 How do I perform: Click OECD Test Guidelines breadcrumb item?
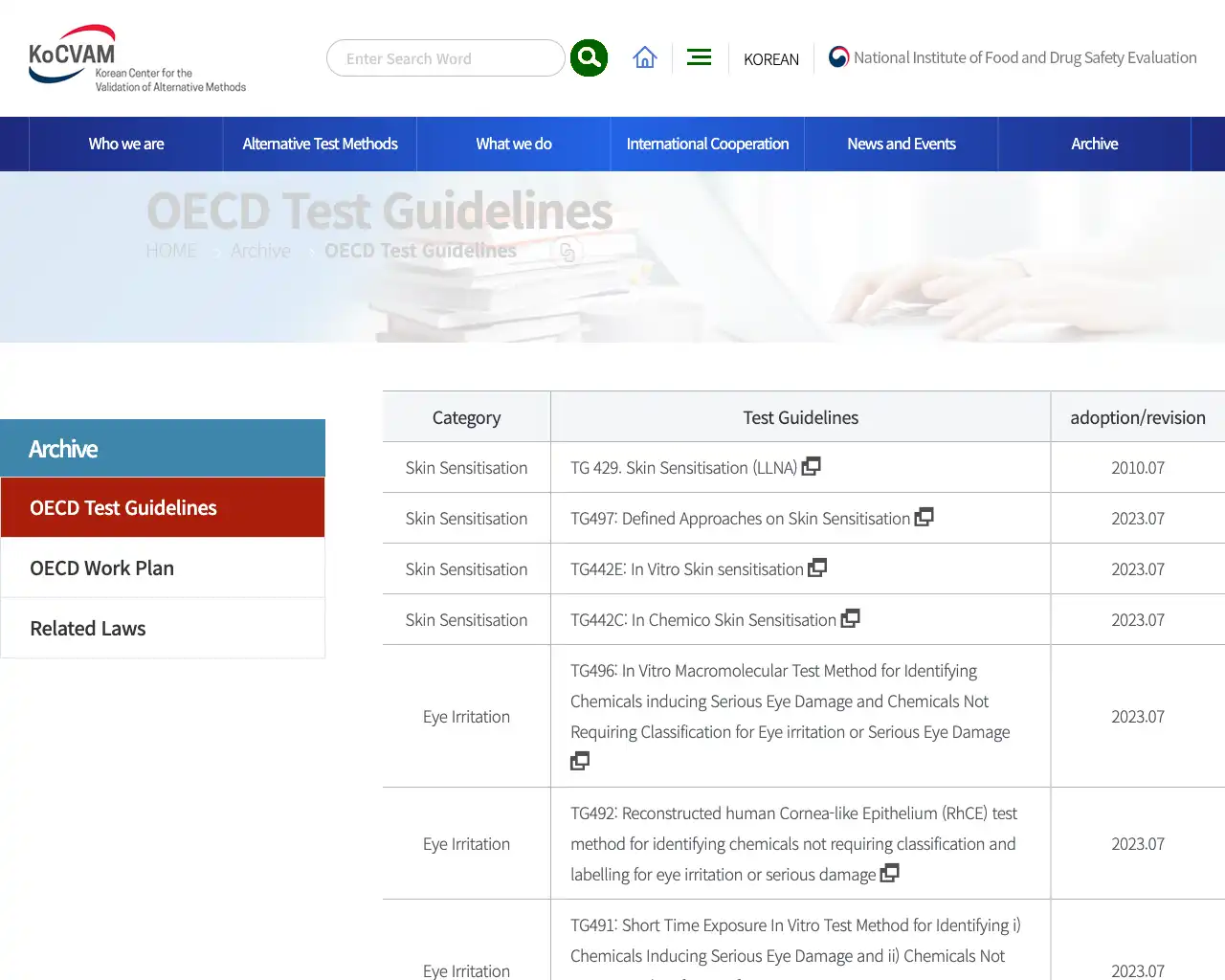(x=420, y=251)
